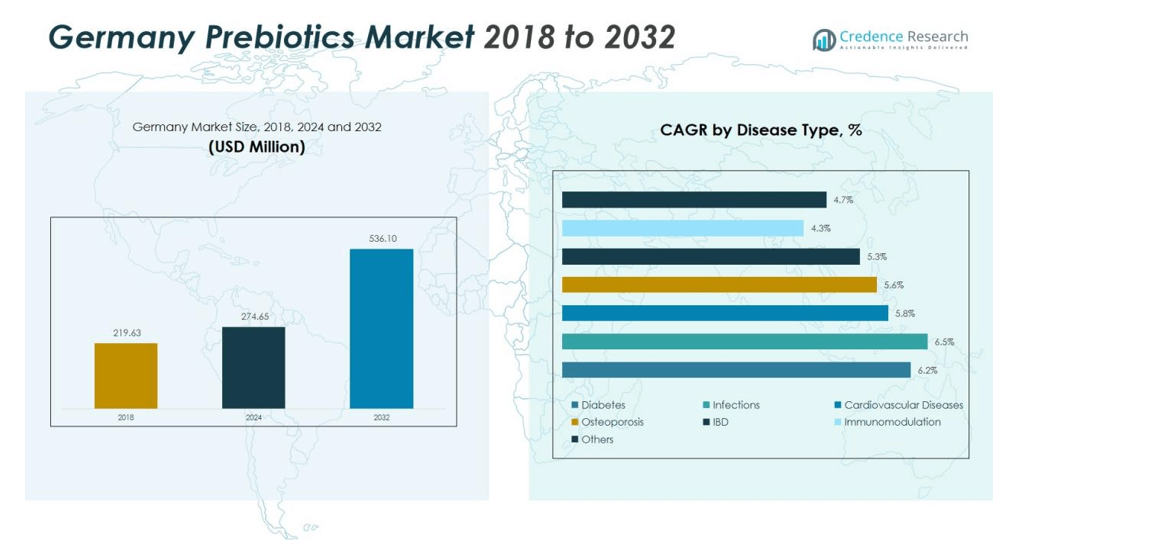The image size is (1151, 540).
Task: Click the 2032 axis label
Action: pyautogui.click(x=381, y=418)
